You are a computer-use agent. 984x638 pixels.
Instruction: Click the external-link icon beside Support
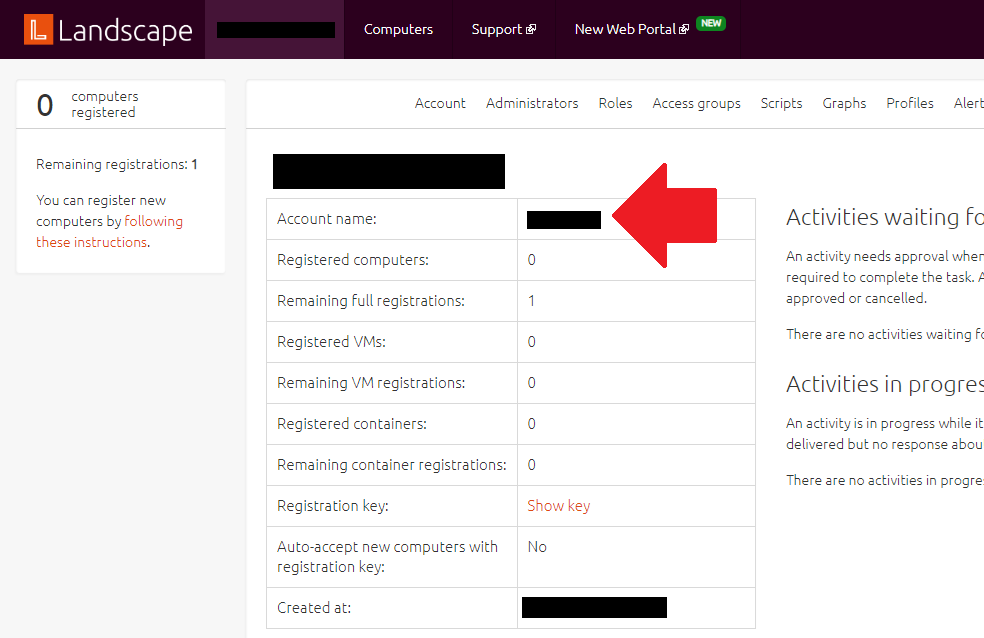pyautogui.click(x=531, y=30)
